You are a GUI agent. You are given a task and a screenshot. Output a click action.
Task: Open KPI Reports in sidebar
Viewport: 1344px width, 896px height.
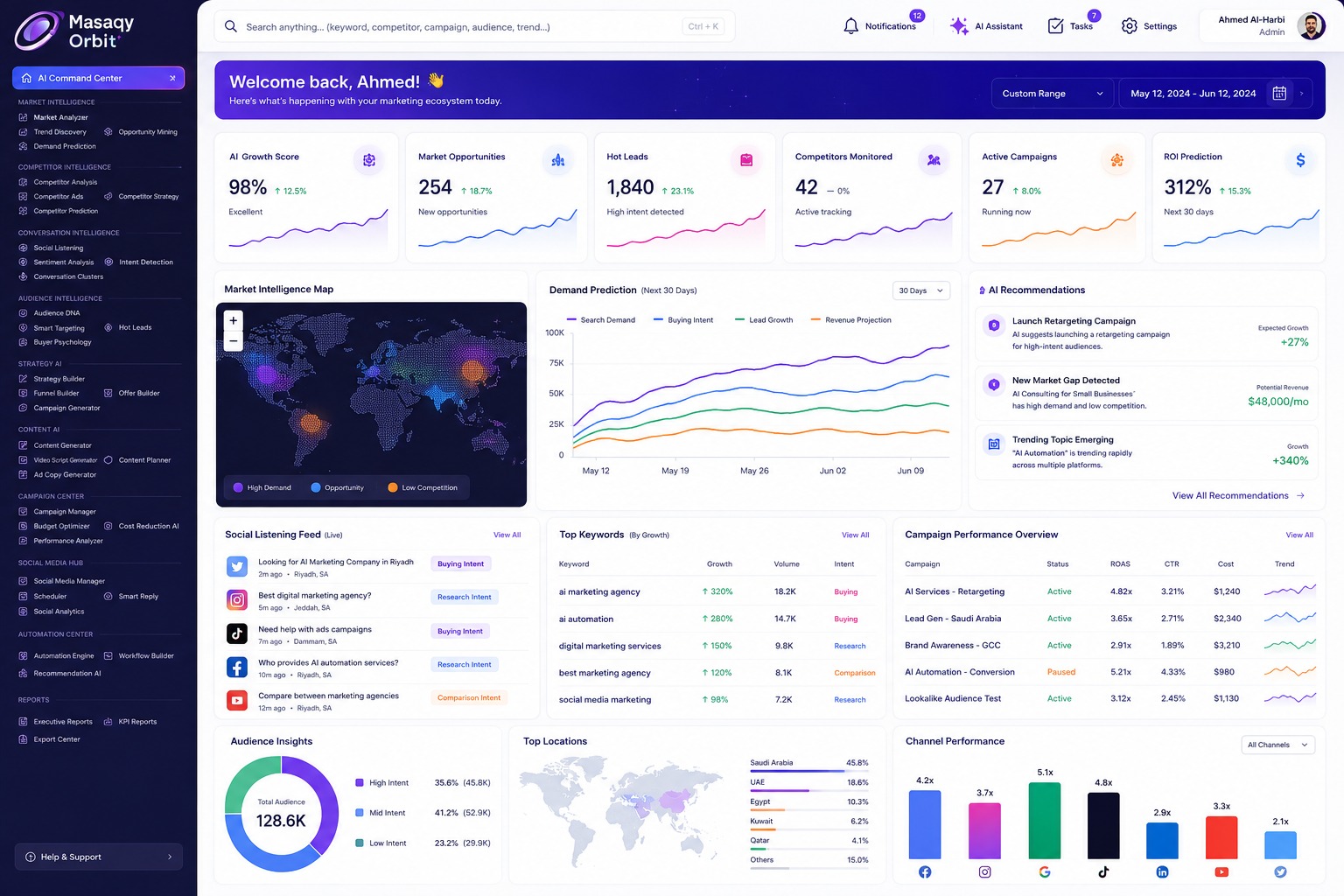[x=130, y=722]
